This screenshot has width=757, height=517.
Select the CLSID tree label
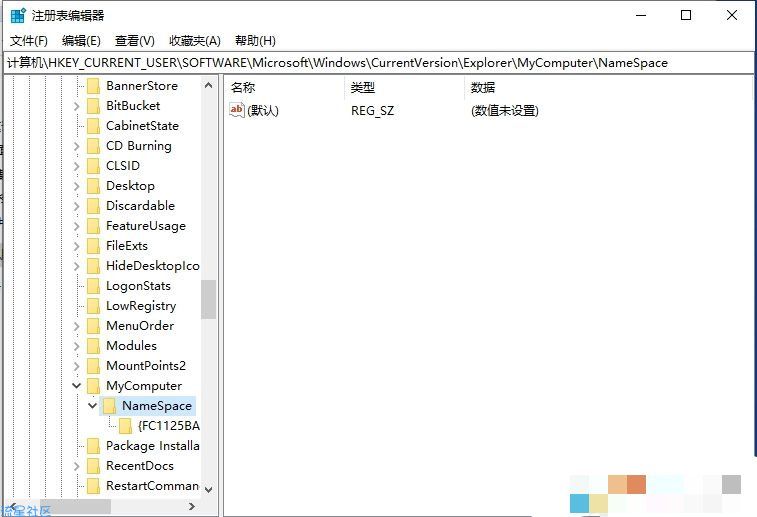(123, 166)
